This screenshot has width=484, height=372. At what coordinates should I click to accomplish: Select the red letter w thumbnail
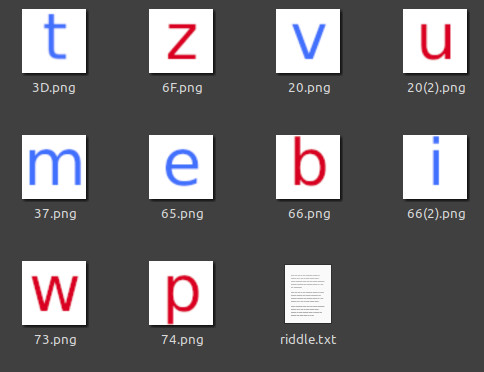pos(54,293)
